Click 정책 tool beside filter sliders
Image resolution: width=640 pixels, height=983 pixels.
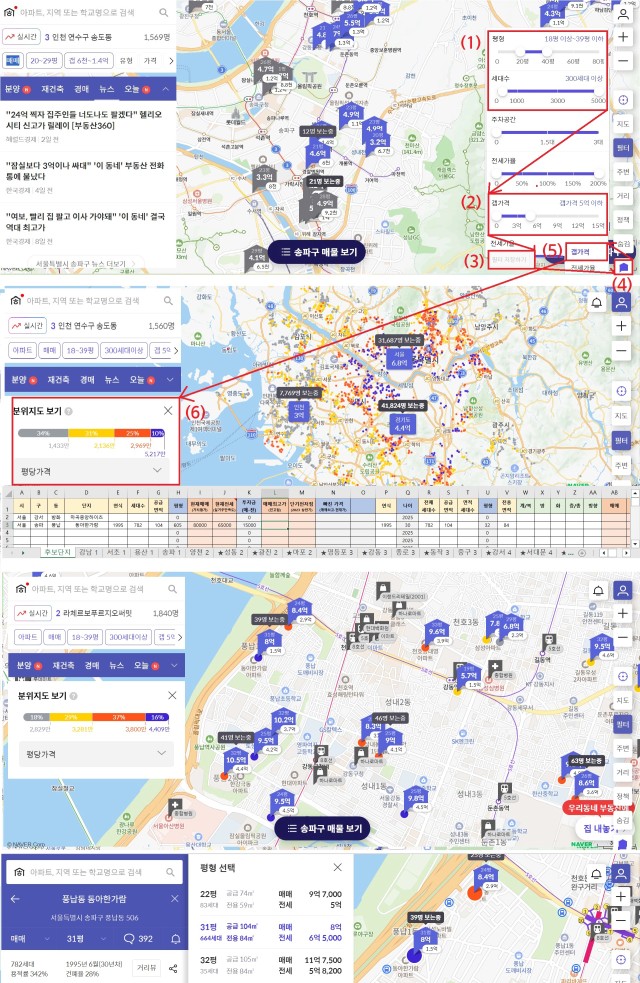(x=623, y=219)
